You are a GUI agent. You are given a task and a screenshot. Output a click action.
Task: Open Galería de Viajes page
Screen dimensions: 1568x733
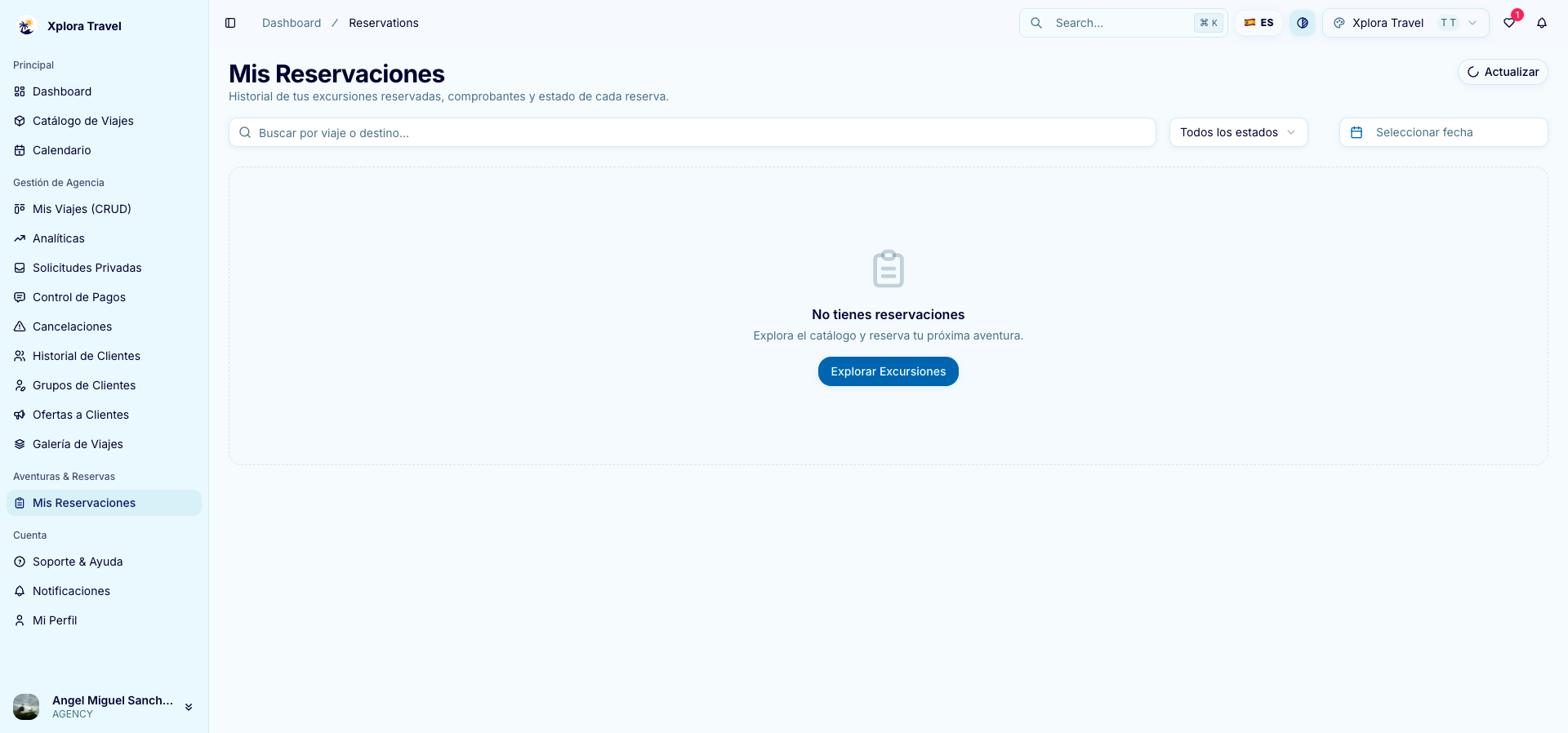pyautogui.click(x=104, y=444)
